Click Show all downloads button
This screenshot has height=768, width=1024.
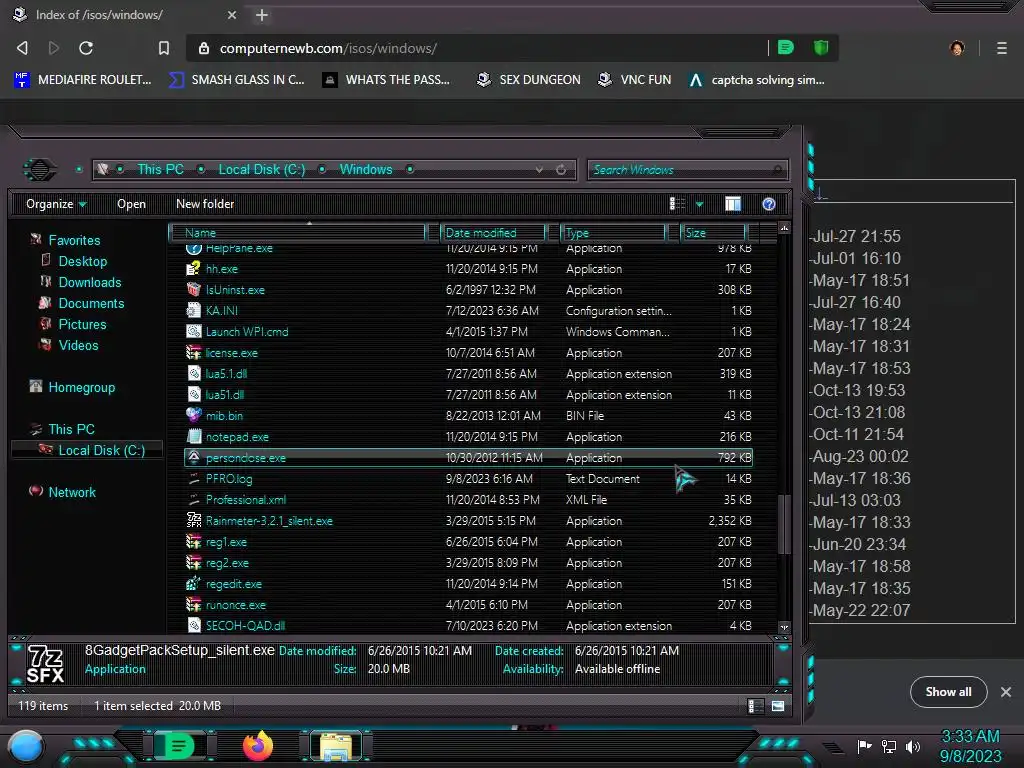coord(948,692)
